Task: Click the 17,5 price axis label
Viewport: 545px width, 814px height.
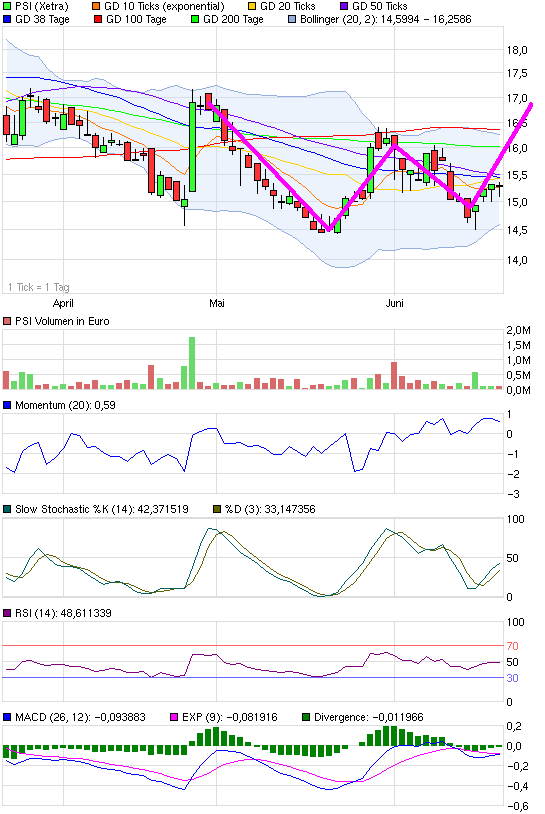Action: (517, 74)
